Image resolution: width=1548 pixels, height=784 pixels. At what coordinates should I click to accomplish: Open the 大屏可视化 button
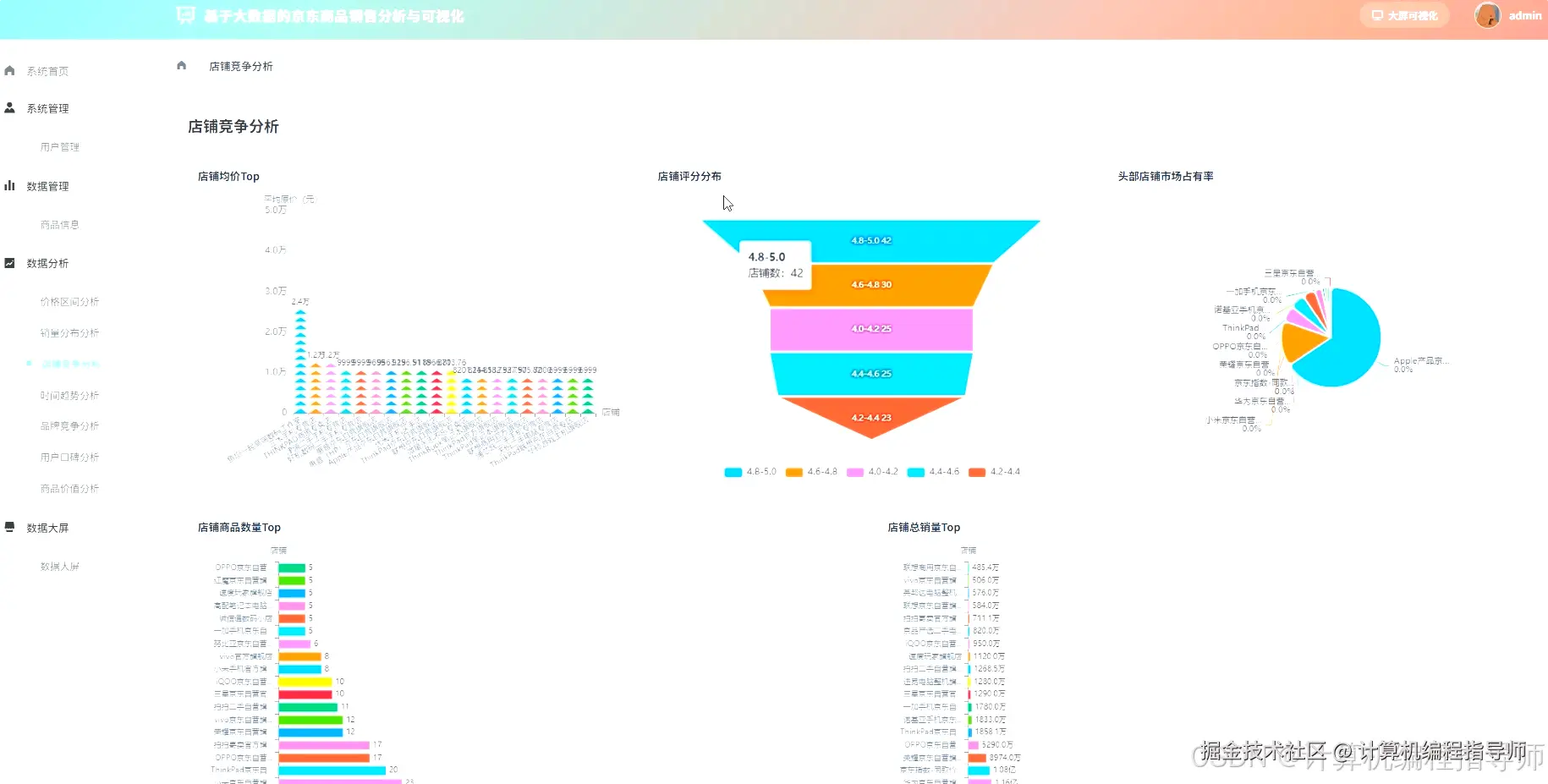[x=1404, y=15]
